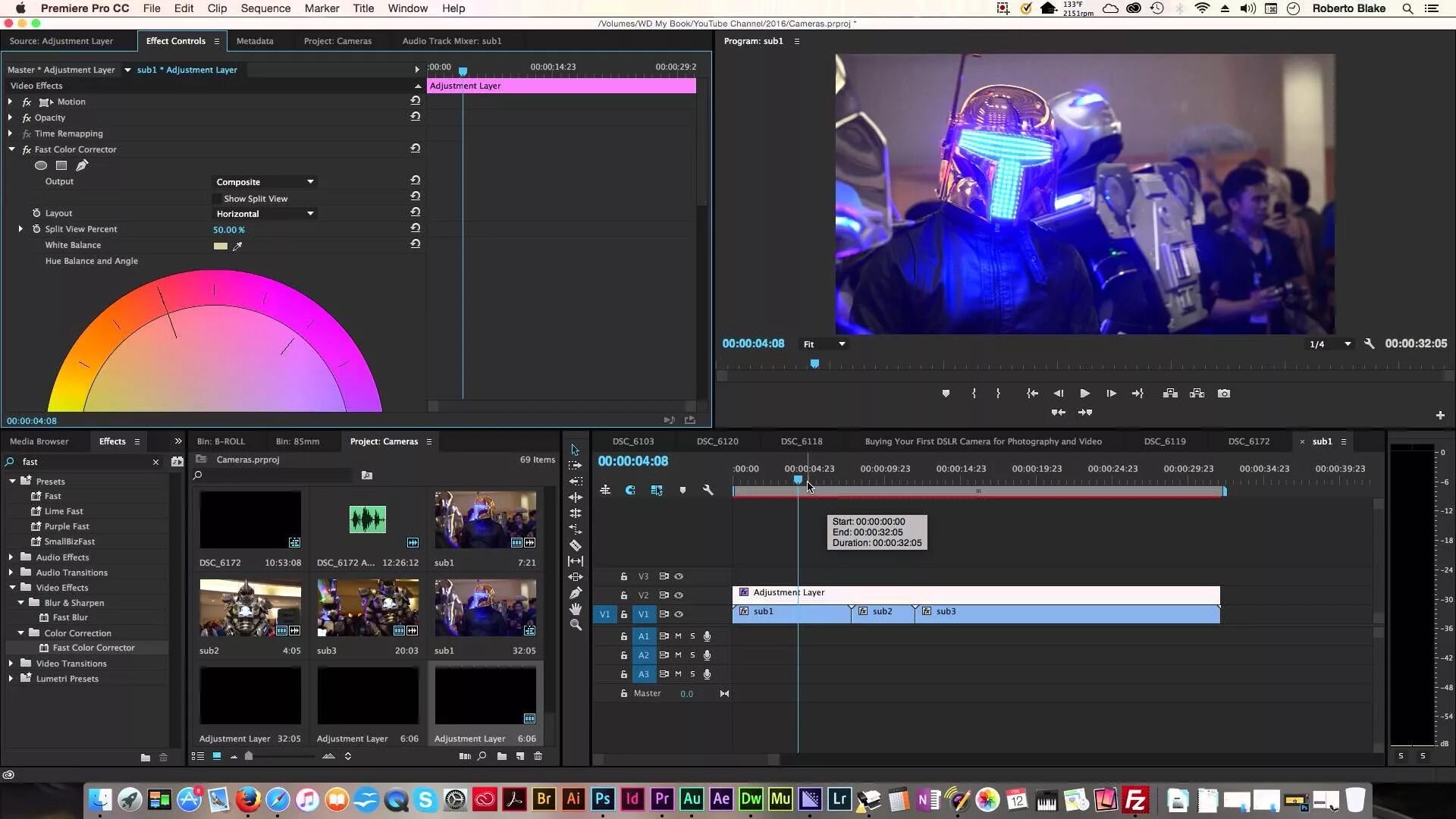Click the White Balance eyedropper
Screen dimensions: 1456x819
tap(237, 246)
